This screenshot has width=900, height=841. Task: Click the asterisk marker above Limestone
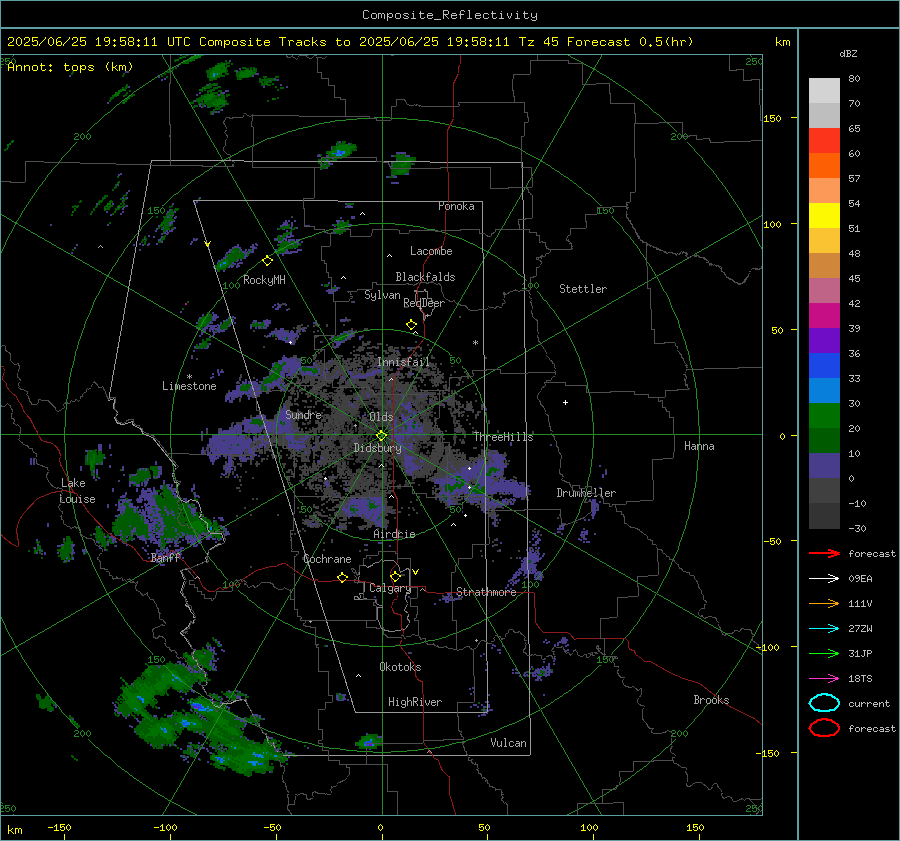point(189,377)
